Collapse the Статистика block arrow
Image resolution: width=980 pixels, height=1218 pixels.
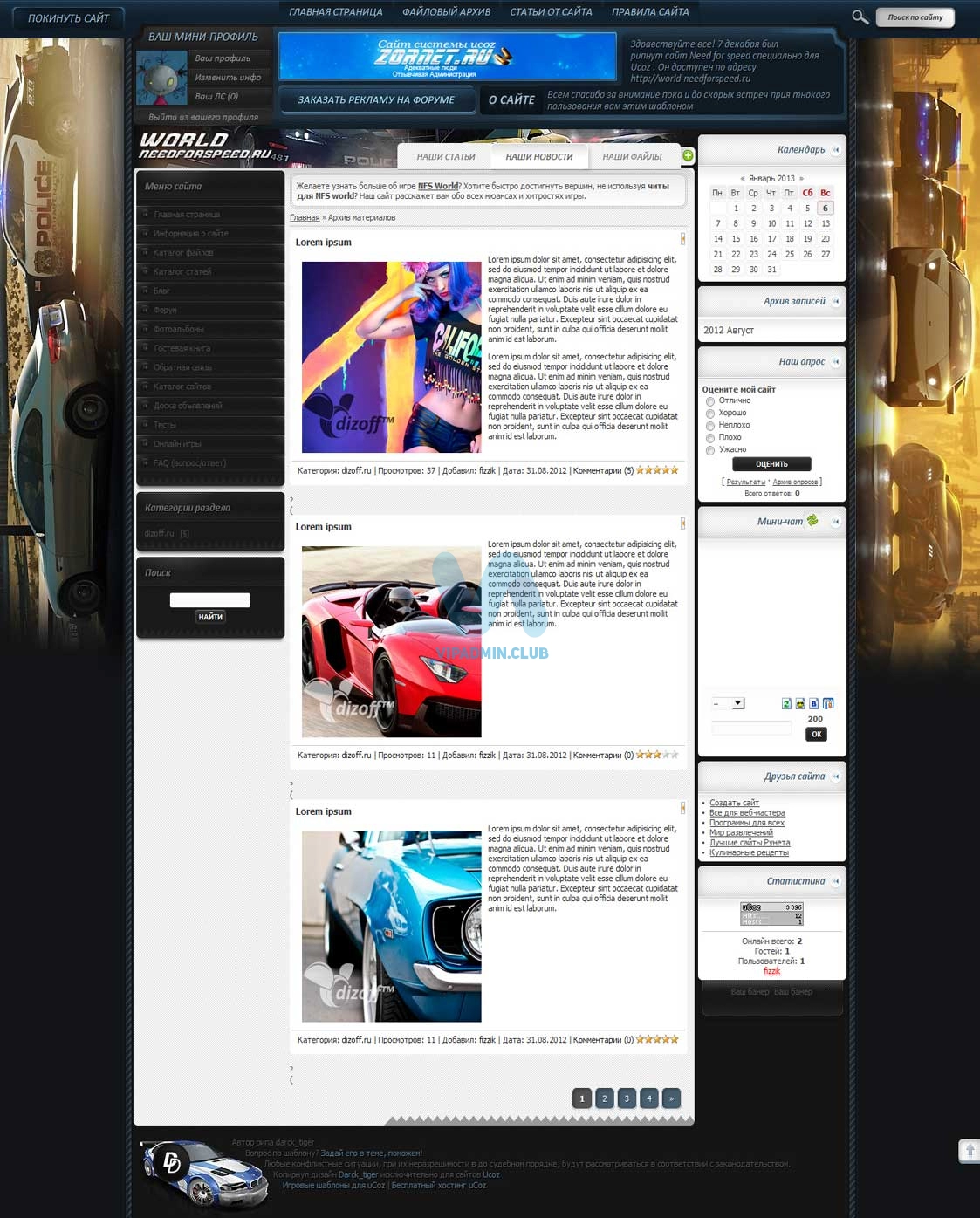point(835,881)
